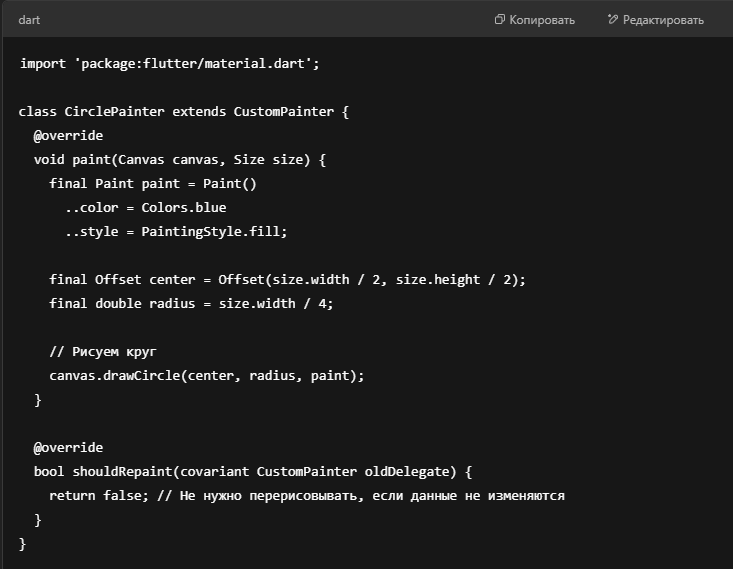Viewport: 733px width, 569px height.
Task: Click the first @override annotation
Action: pos(68,135)
